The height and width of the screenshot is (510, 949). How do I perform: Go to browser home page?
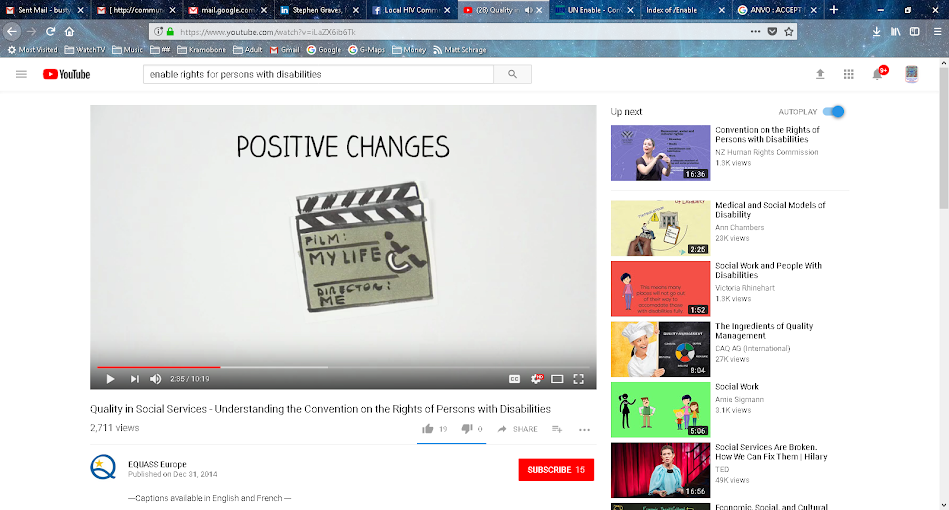coord(70,31)
